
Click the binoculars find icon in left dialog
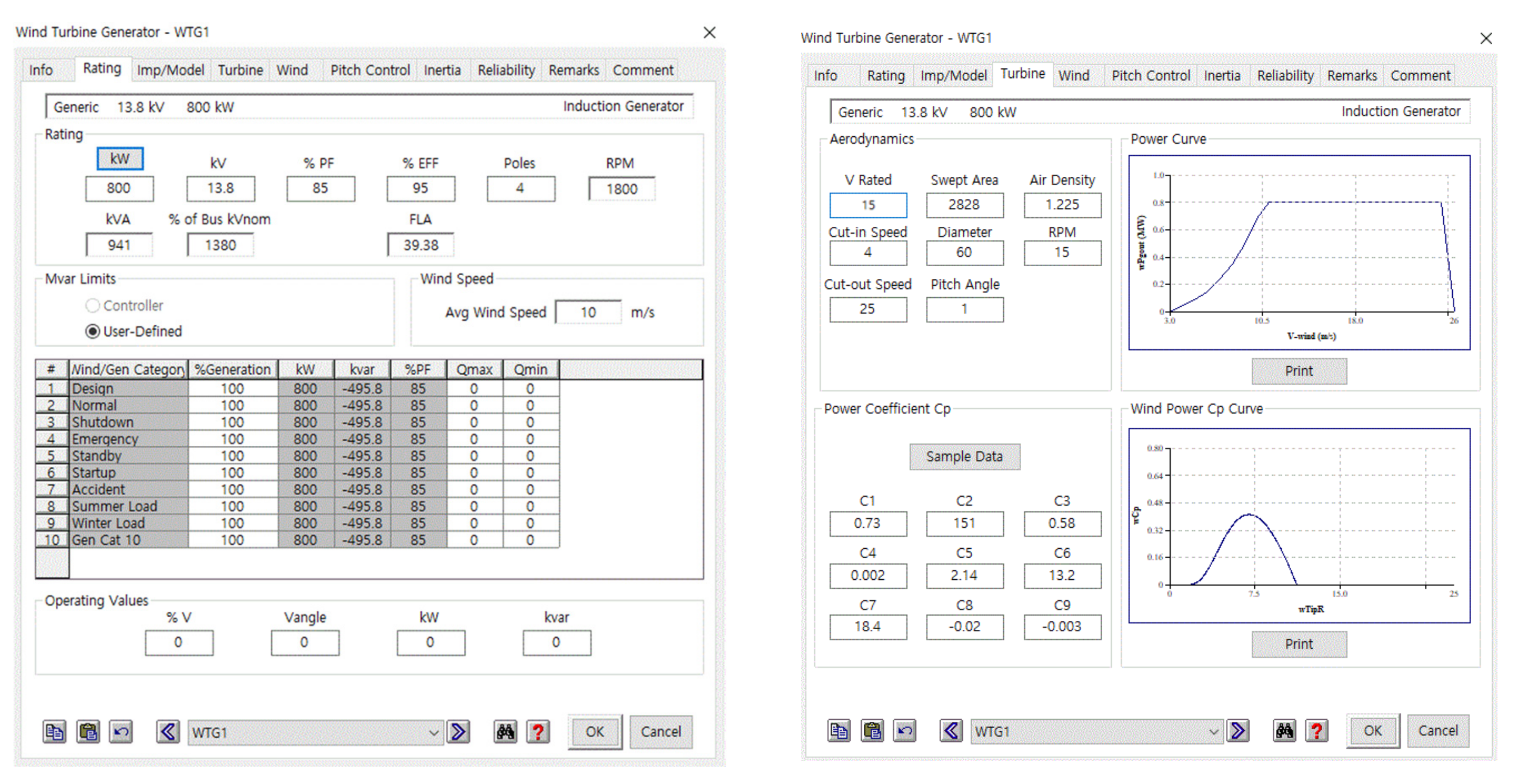click(x=505, y=732)
